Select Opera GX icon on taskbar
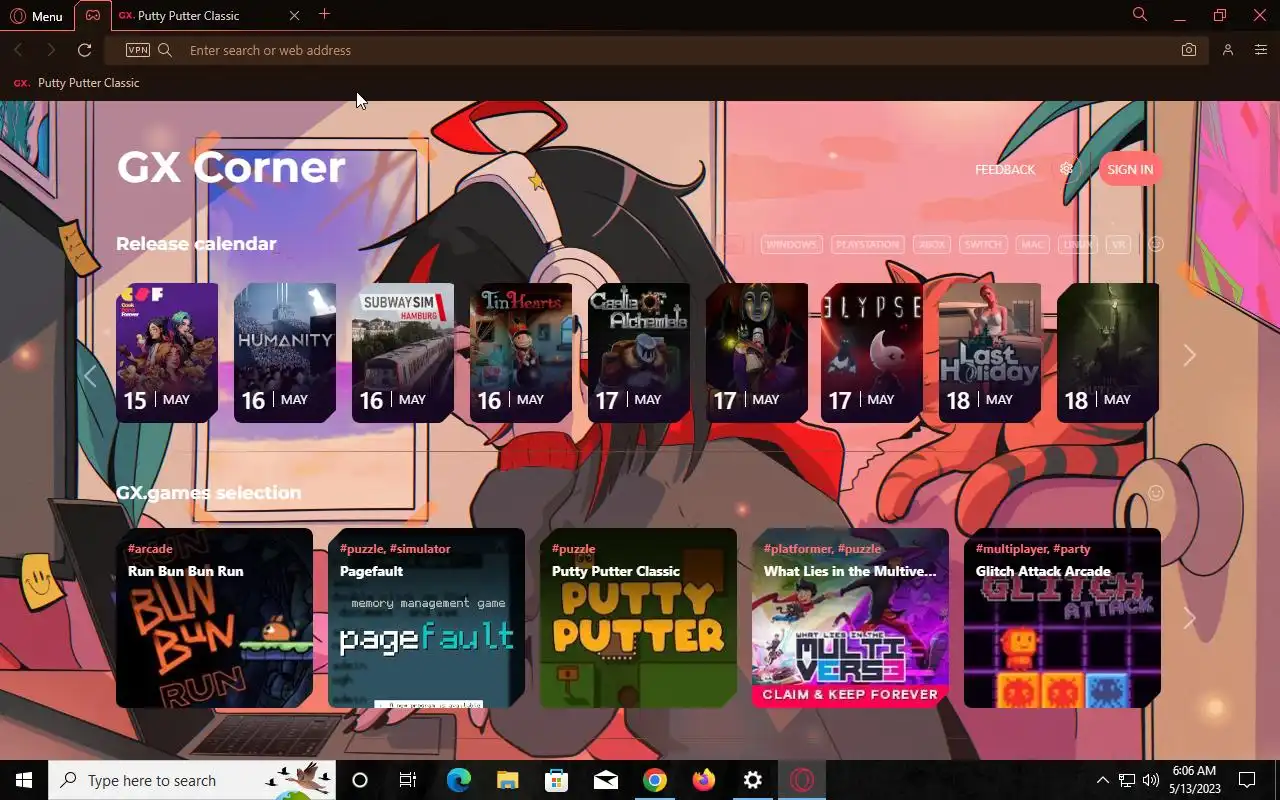Screen dimensions: 1280x800 point(802,780)
